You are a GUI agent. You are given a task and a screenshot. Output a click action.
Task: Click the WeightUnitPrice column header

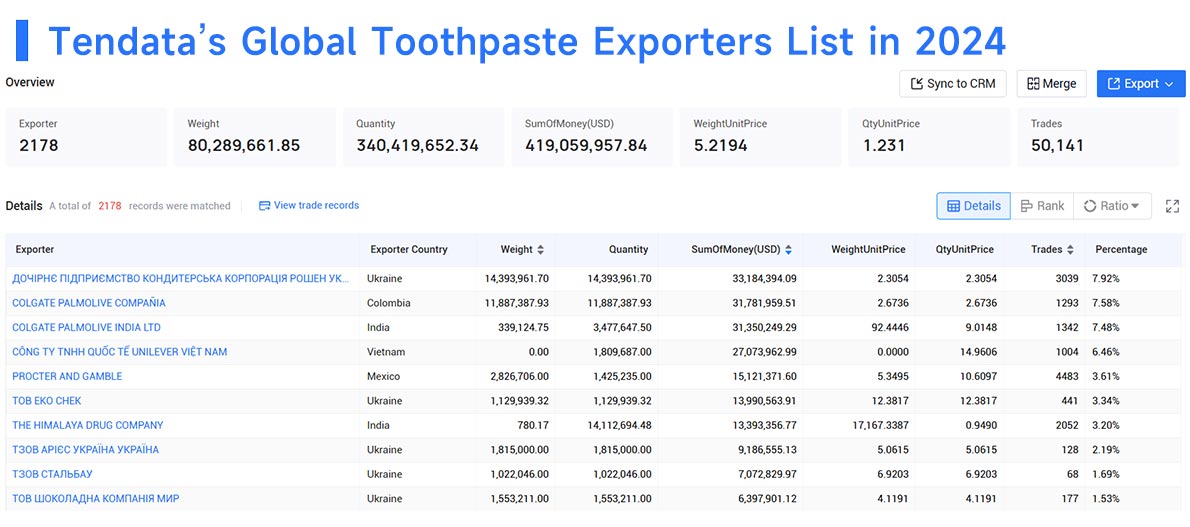click(868, 249)
